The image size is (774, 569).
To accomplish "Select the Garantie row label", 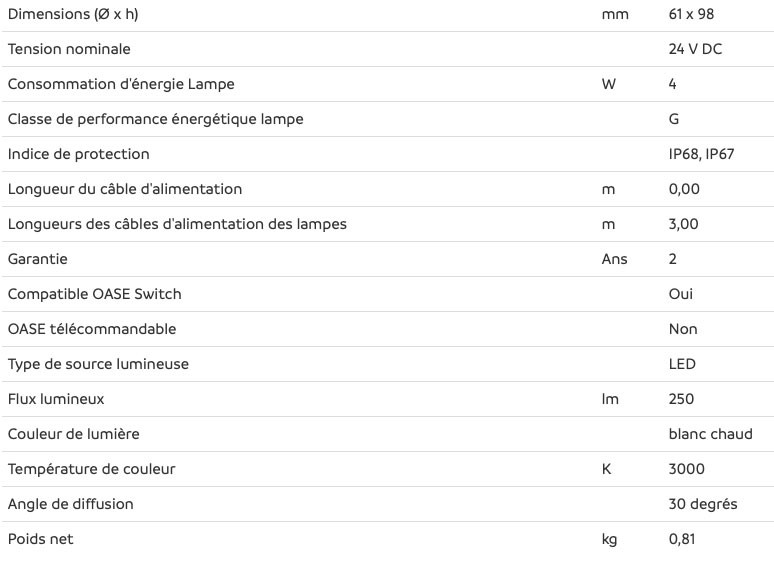I will point(38,259).
